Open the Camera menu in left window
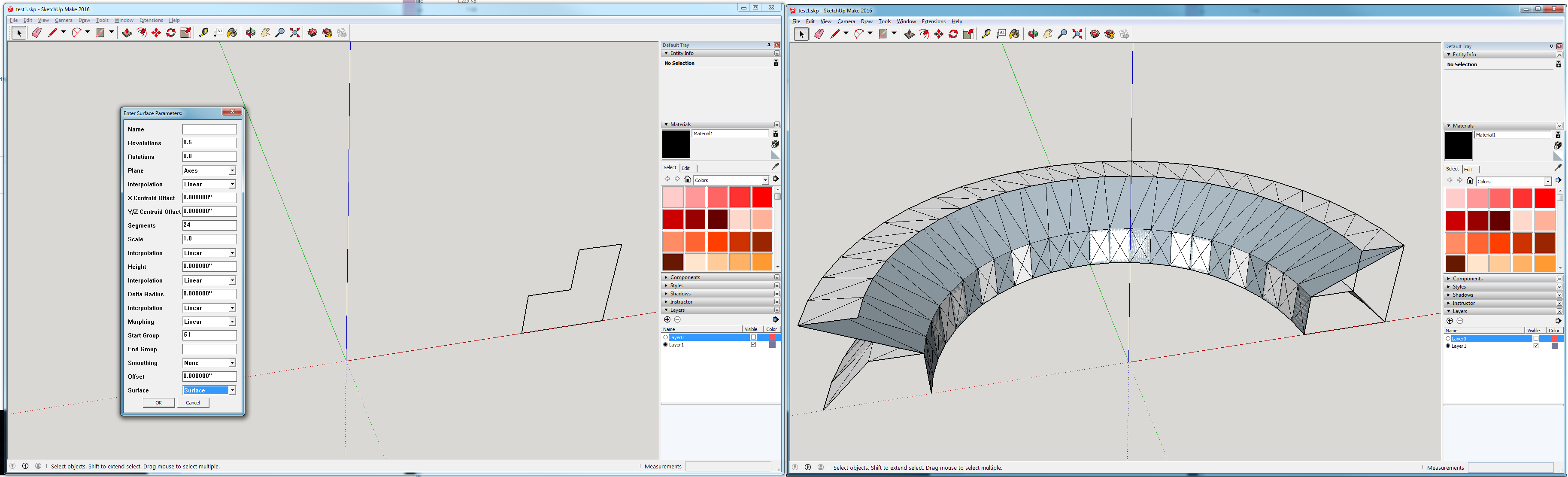Viewport: 1568px width, 477px height. coord(63,20)
